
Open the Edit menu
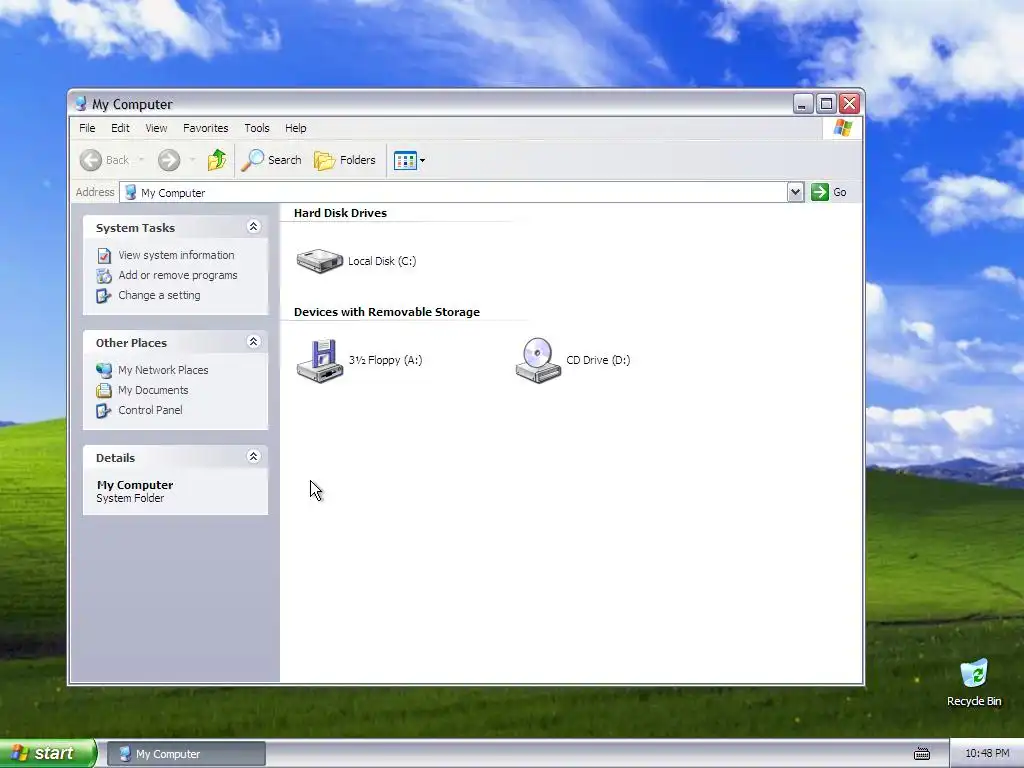(120, 128)
